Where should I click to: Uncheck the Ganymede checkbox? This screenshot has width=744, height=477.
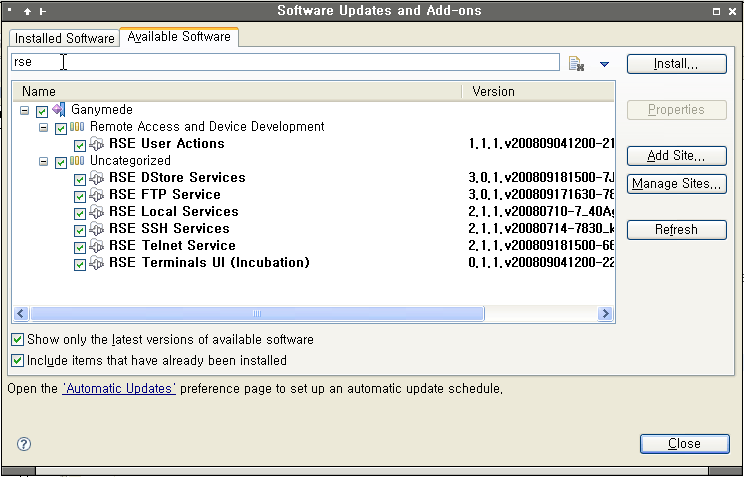click(x=42, y=112)
